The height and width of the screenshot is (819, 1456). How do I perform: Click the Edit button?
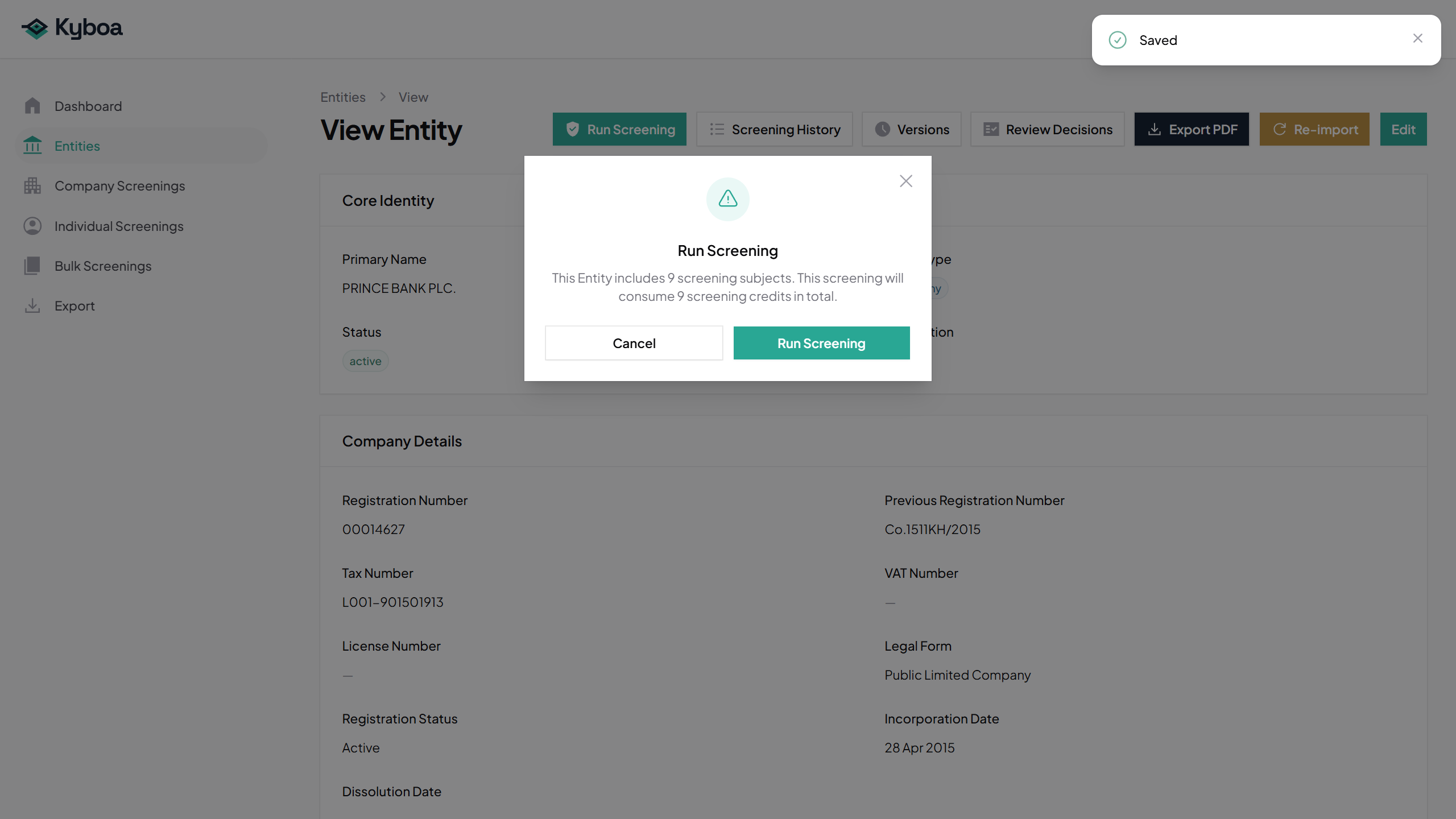(x=1403, y=129)
